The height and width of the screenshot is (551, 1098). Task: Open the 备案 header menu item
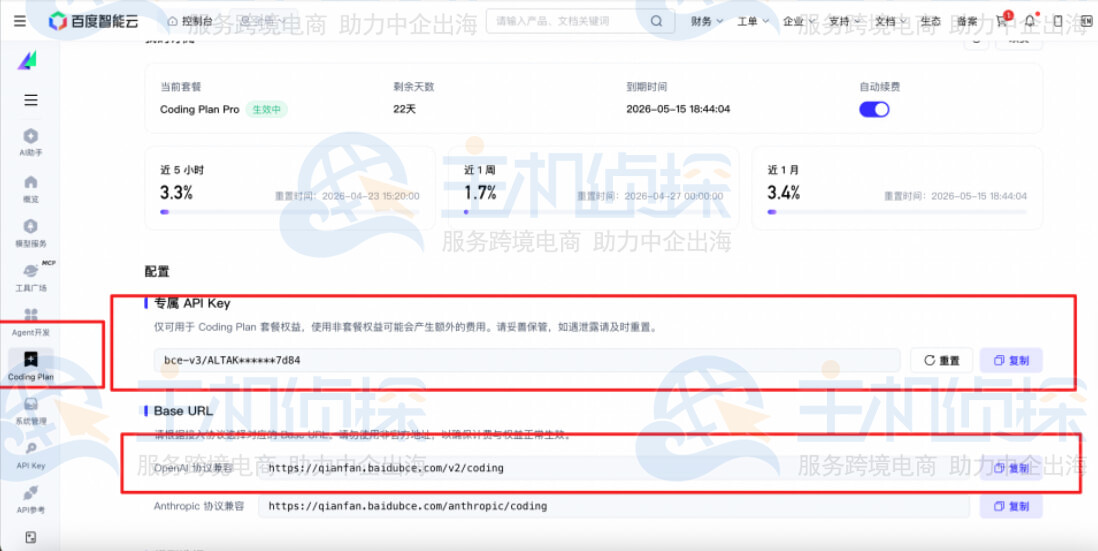(x=967, y=21)
